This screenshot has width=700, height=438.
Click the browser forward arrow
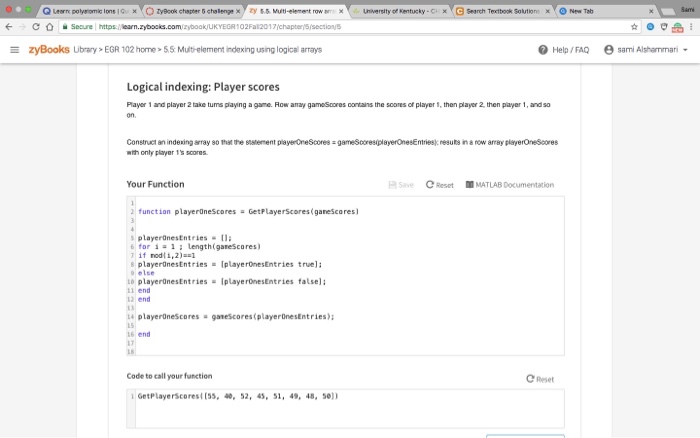click(22, 27)
